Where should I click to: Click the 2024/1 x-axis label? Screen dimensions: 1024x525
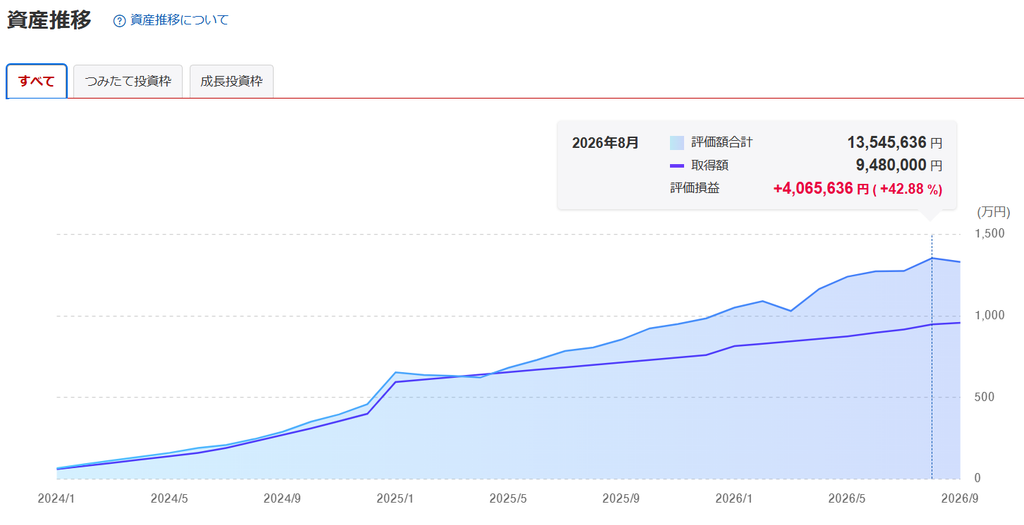(57, 499)
